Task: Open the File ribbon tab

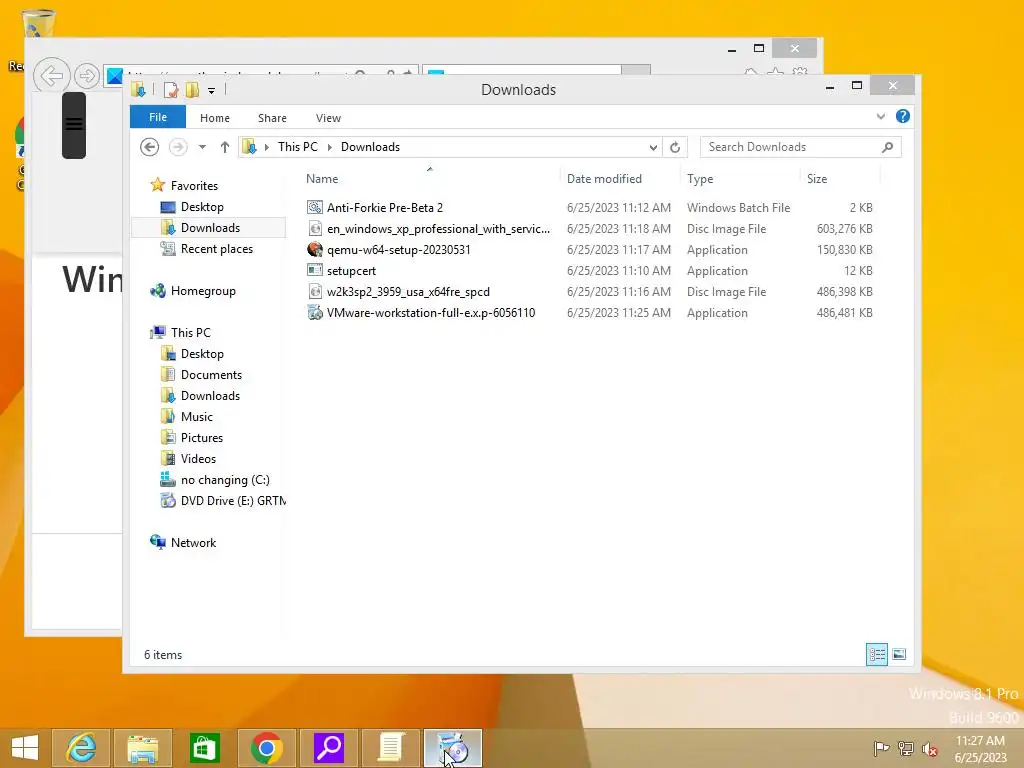Action: (157, 117)
